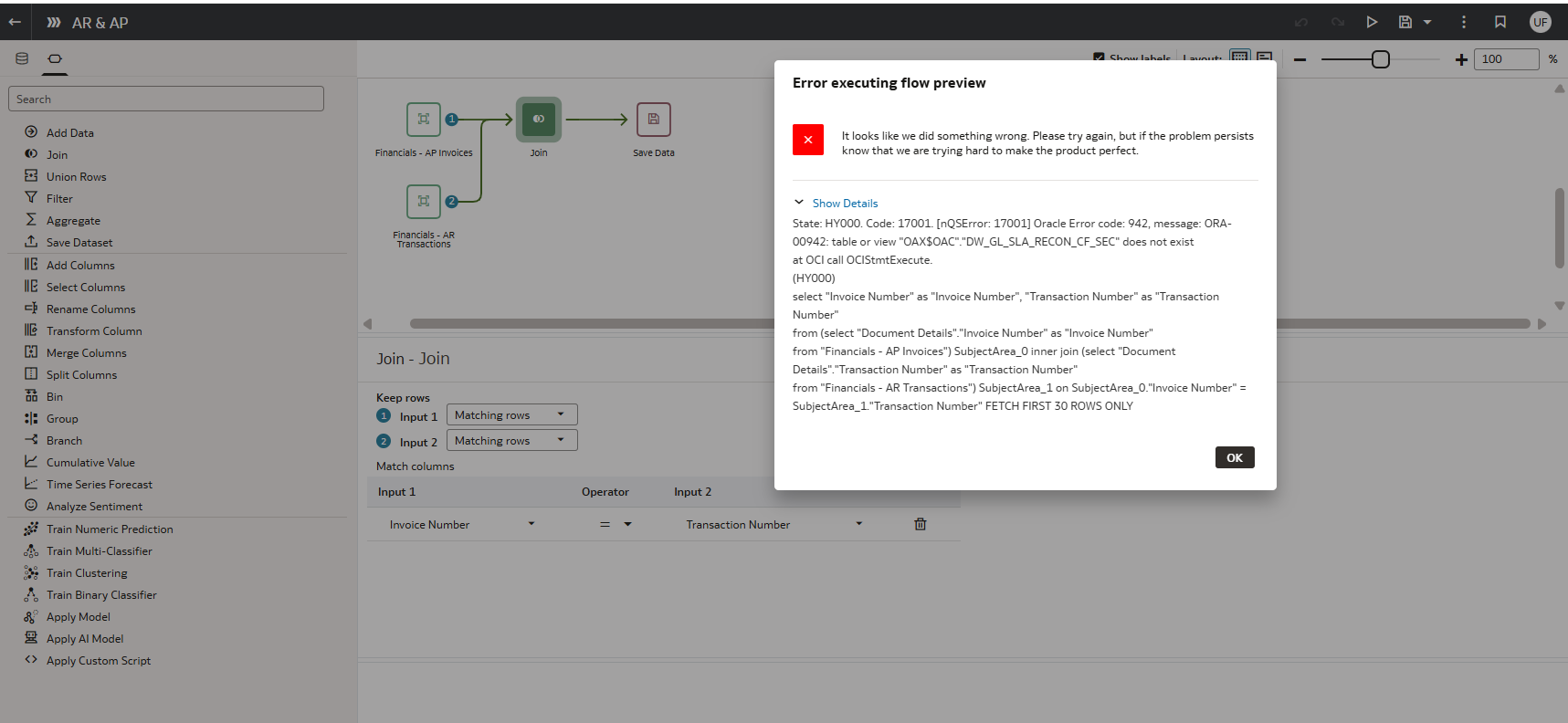Select the Financials - AP Invoices node
The width and height of the screenshot is (1568, 723).
pos(424,119)
